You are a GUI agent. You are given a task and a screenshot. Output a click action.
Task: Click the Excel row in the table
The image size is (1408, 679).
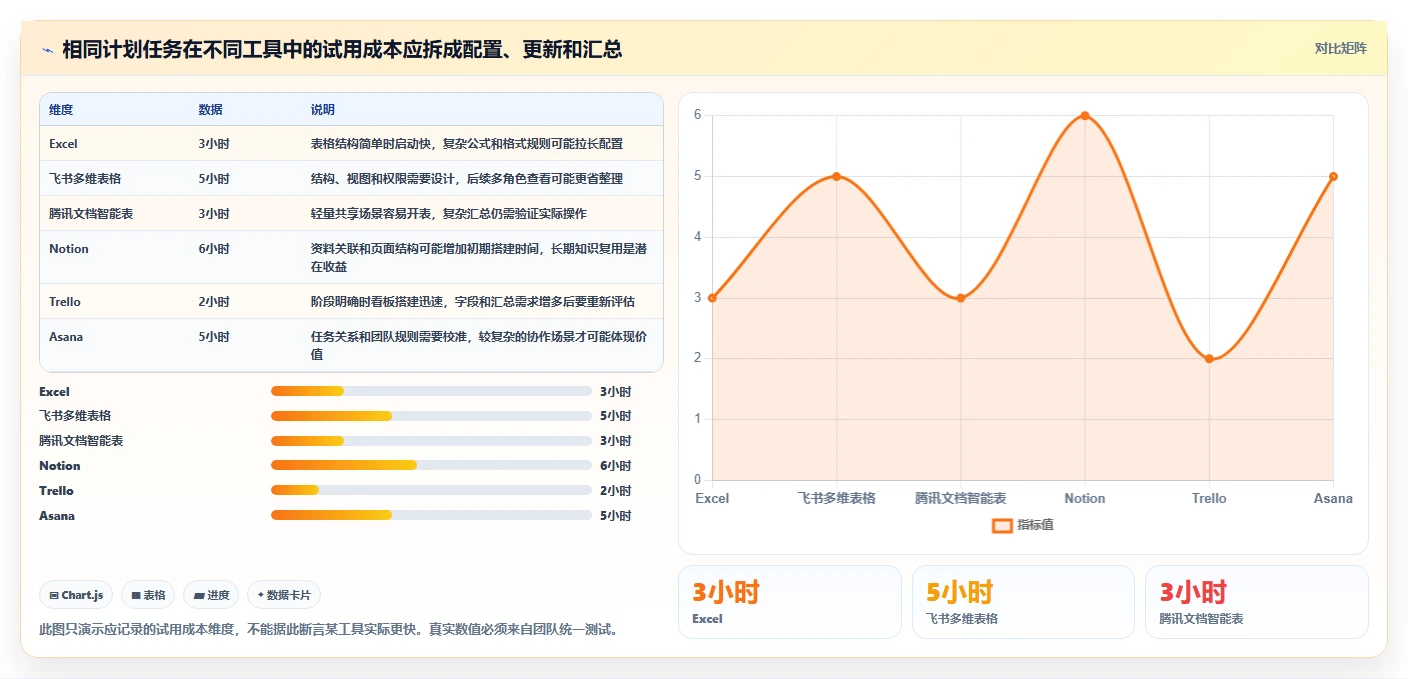click(x=351, y=144)
